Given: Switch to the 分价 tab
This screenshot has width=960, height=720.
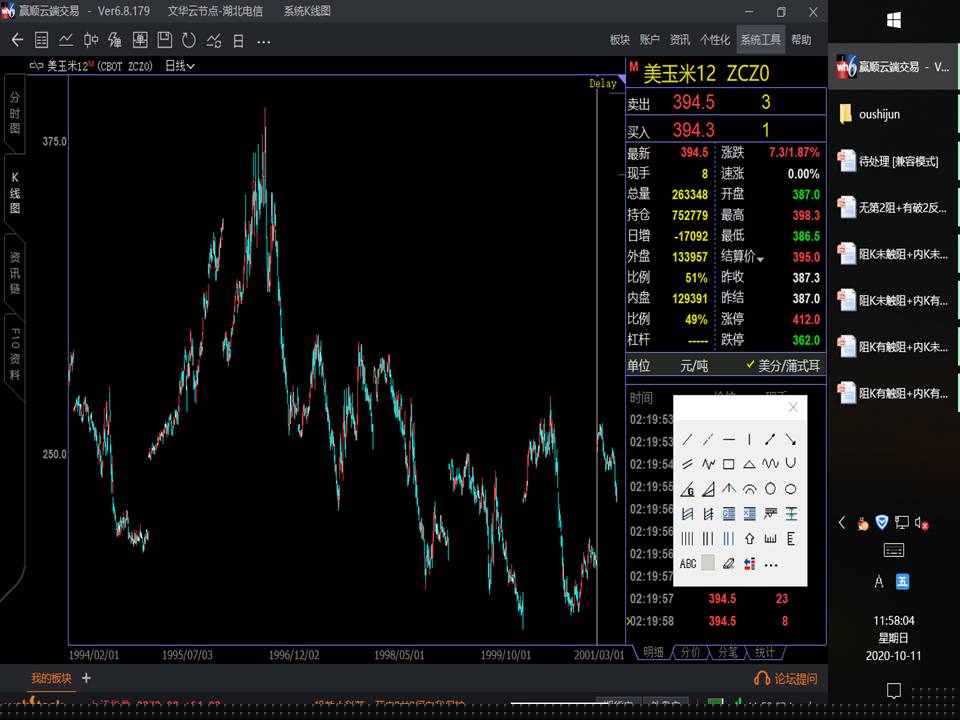Looking at the screenshot, I should pyautogui.click(x=690, y=652).
